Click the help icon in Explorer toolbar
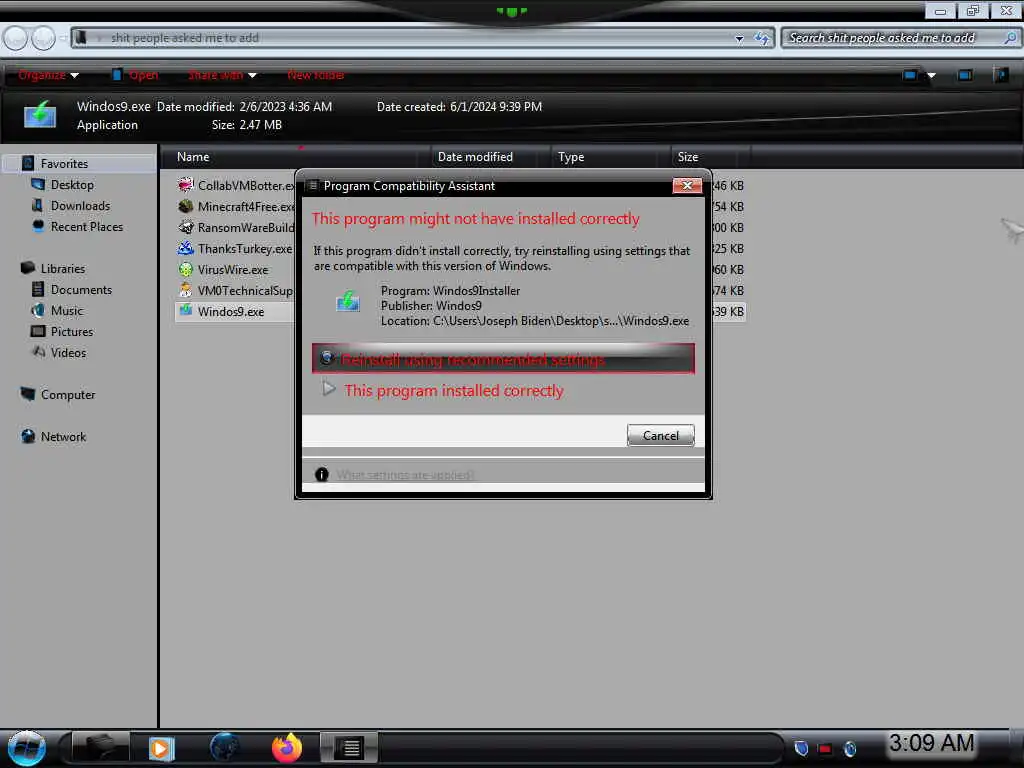 (1000, 74)
